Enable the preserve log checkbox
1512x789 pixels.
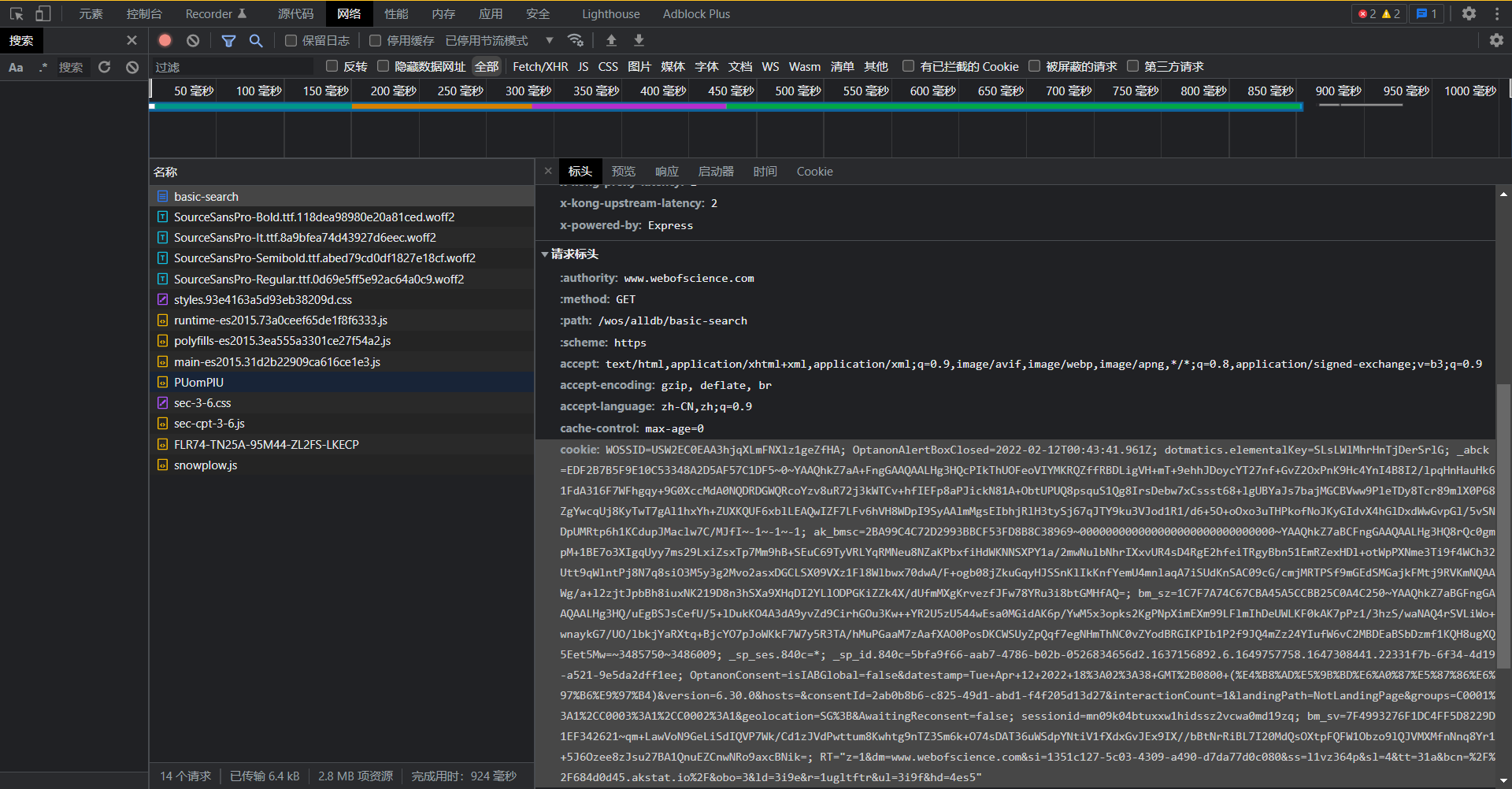pos(291,40)
